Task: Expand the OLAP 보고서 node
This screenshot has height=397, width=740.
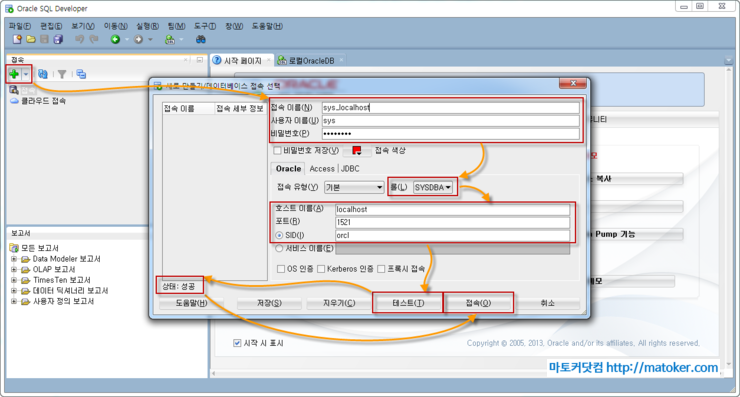Action: coord(14,270)
